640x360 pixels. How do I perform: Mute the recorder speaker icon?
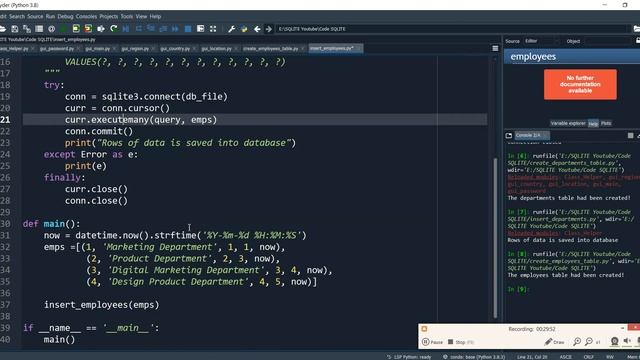click(627, 341)
